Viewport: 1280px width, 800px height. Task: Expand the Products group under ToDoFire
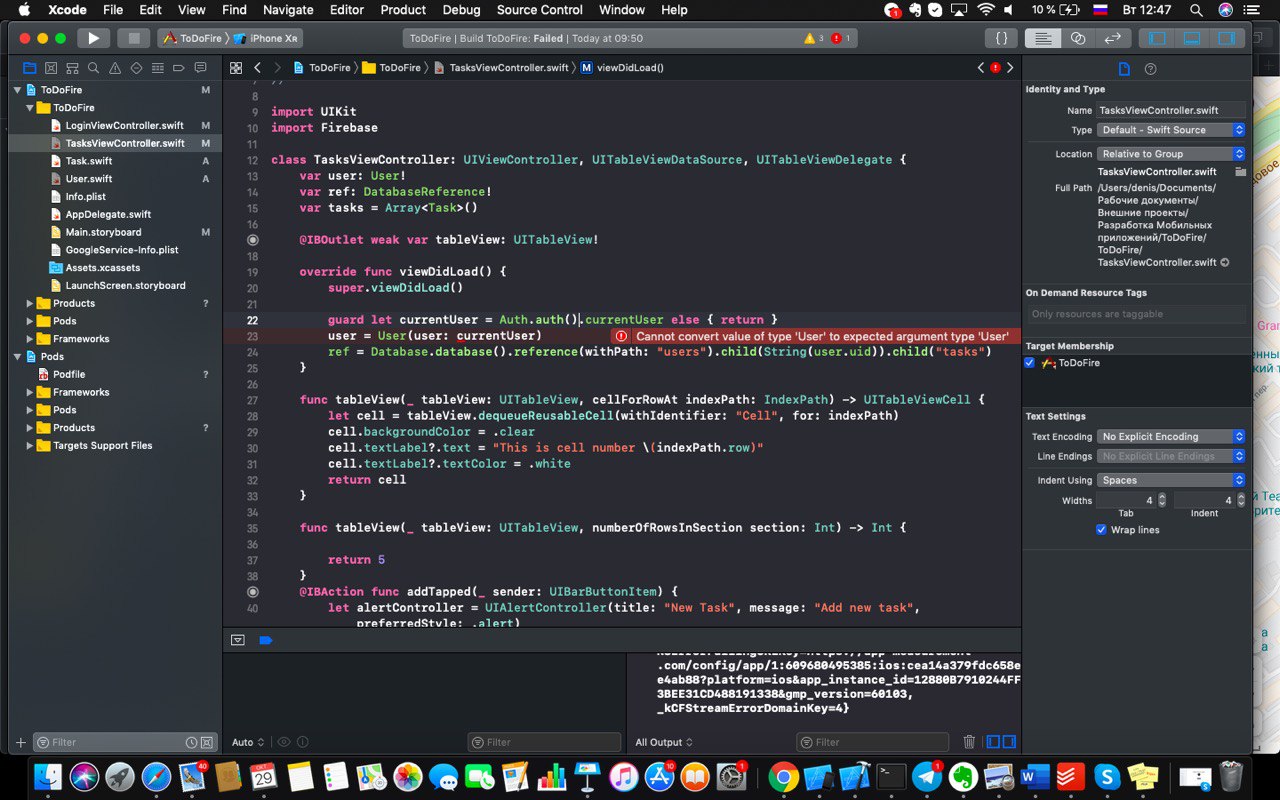[x=30, y=303]
